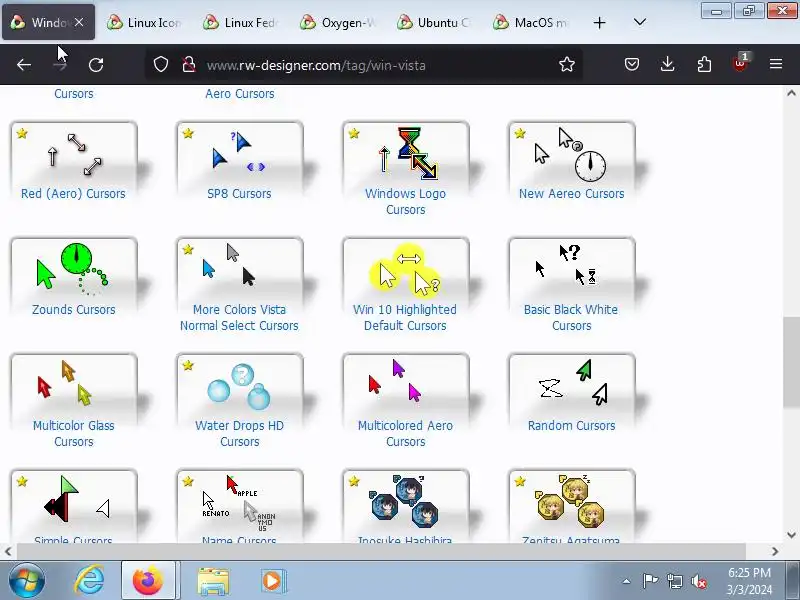The width and height of the screenshot is (800, 600).
Task: Show hidden system tray icons
Action: tap(627, 581)
